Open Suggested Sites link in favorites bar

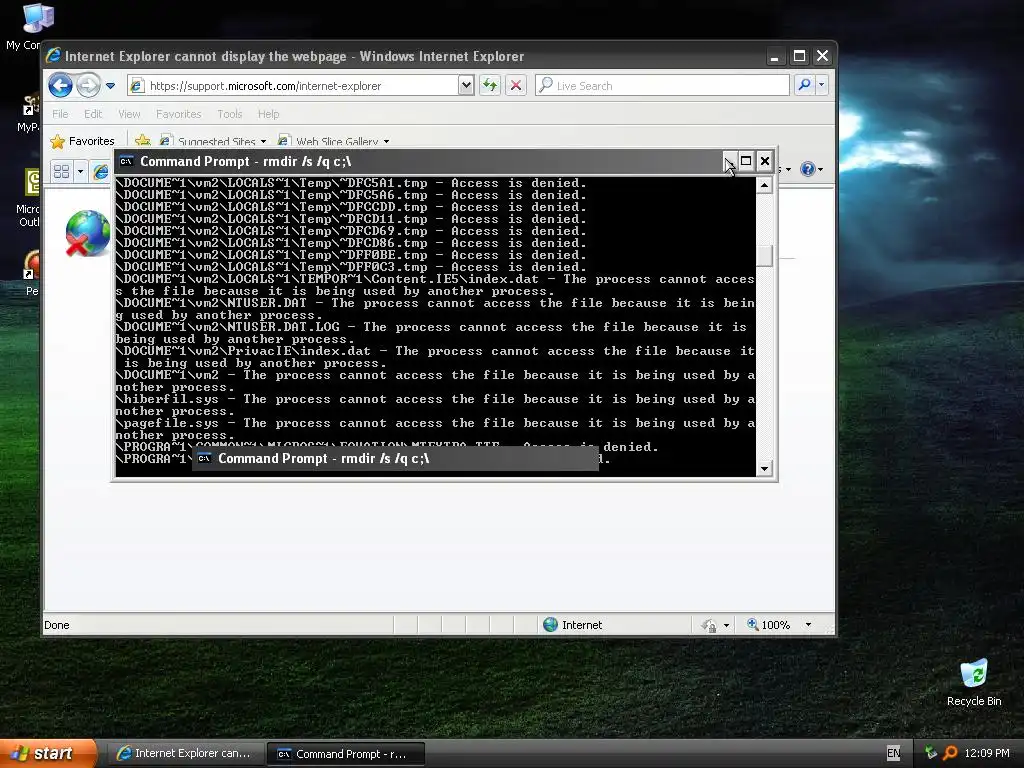(213, 141)
